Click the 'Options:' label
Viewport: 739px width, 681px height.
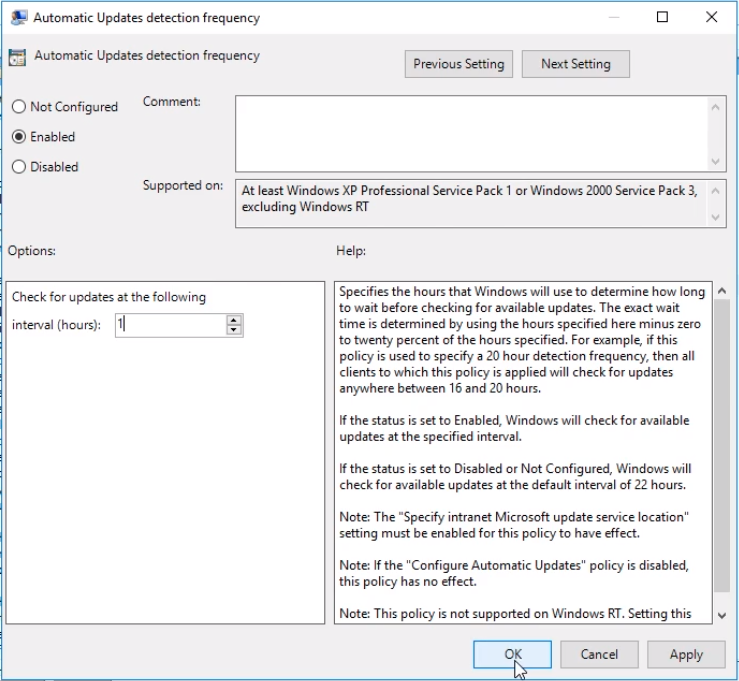[32, 250]
